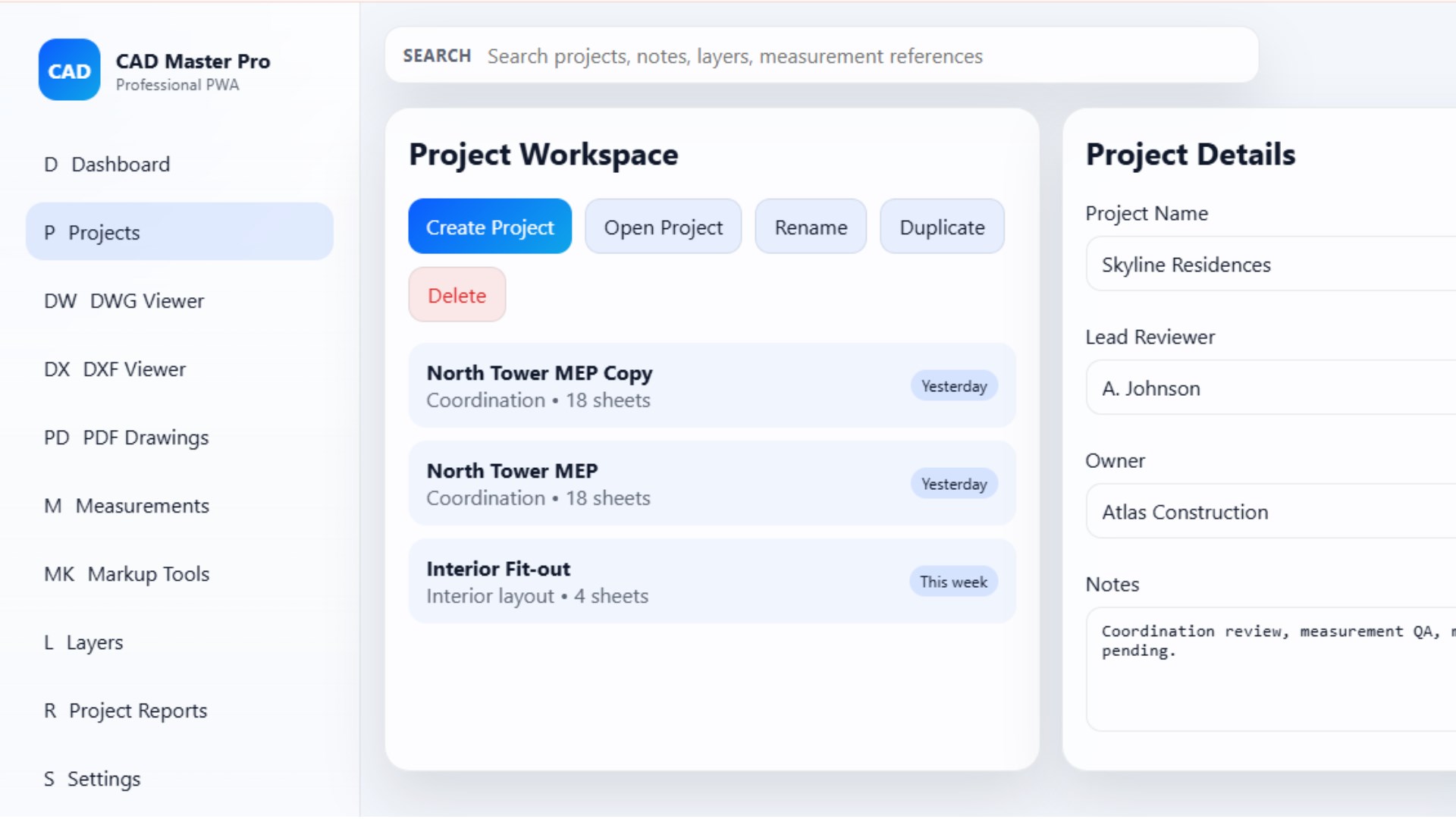
Task: Click the Create Project button
Action: (x=490, y=227)
